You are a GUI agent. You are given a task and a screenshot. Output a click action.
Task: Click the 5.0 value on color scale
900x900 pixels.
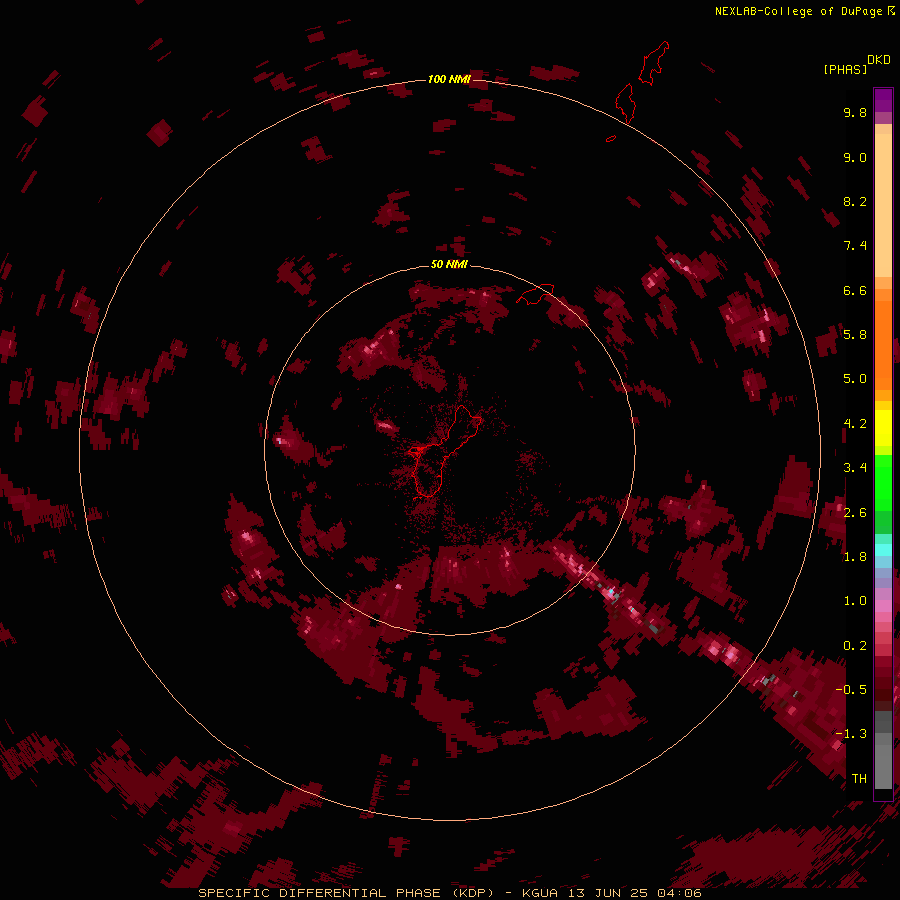click(x=855, y=379)
